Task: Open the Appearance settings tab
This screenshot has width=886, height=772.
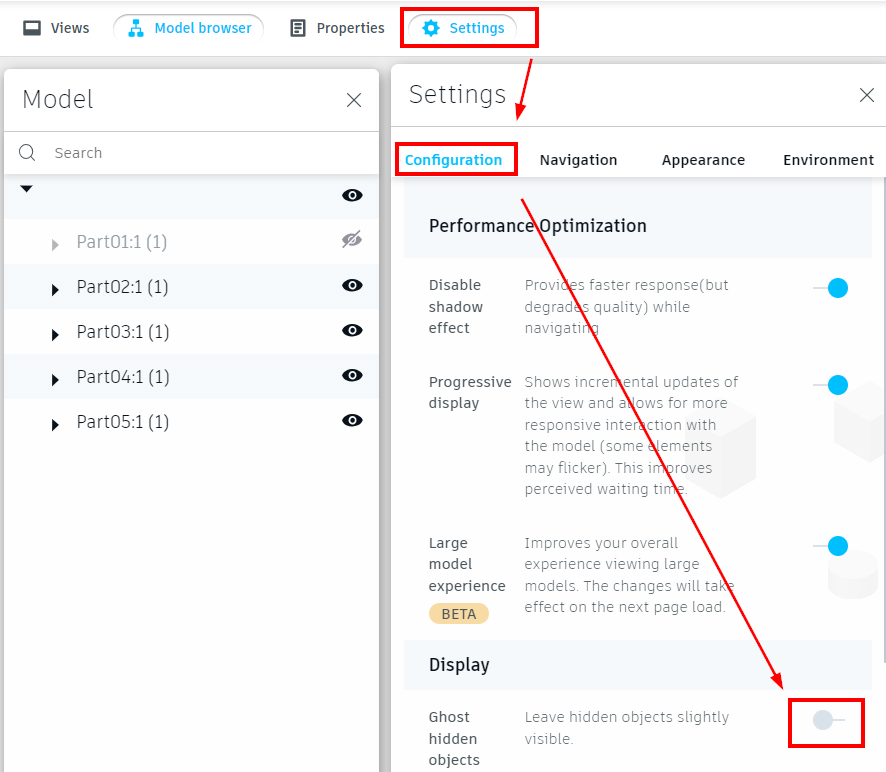Action: coord(703,160)
